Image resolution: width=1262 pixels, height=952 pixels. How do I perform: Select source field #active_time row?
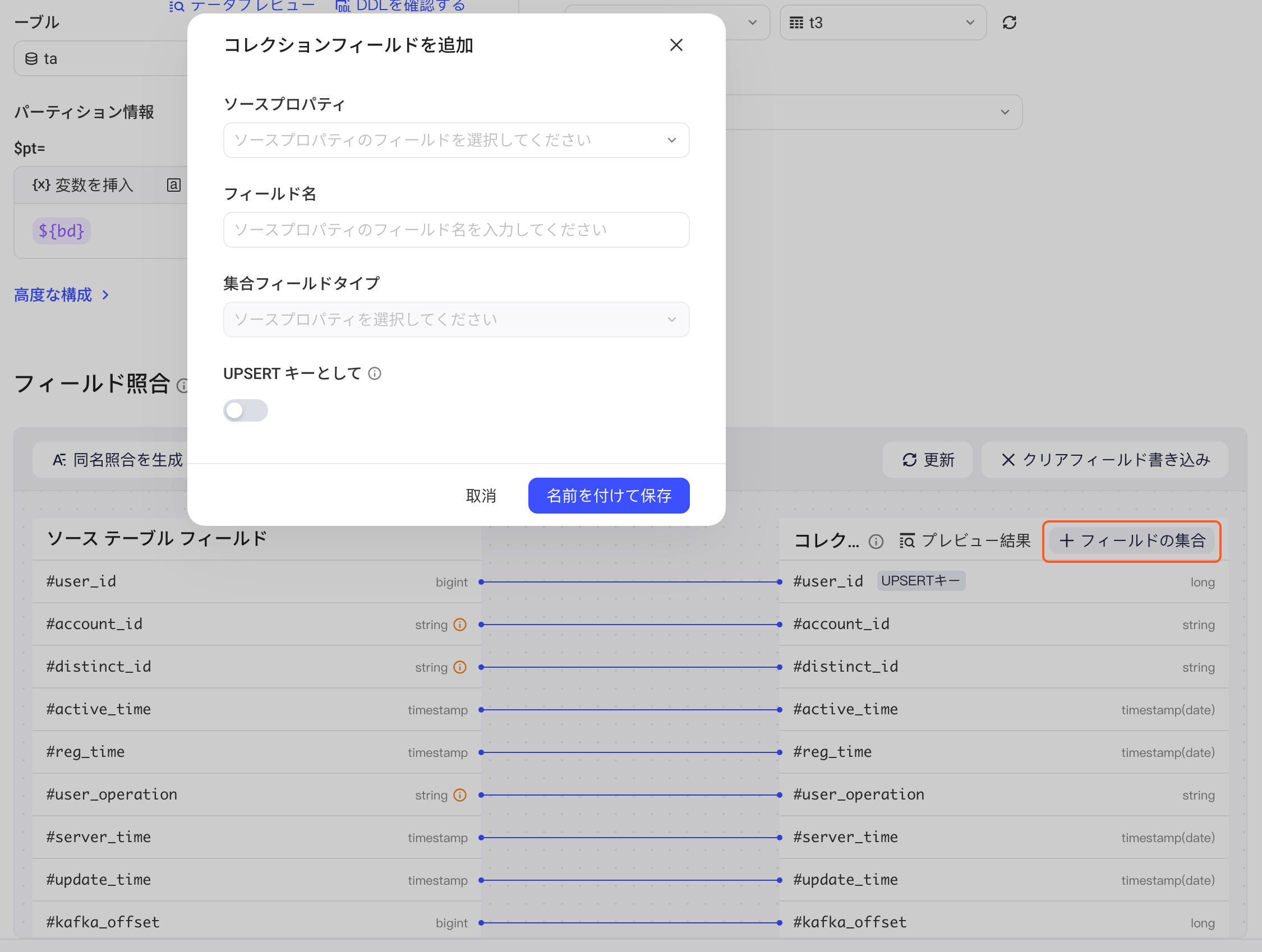click(x=257, y=710)
